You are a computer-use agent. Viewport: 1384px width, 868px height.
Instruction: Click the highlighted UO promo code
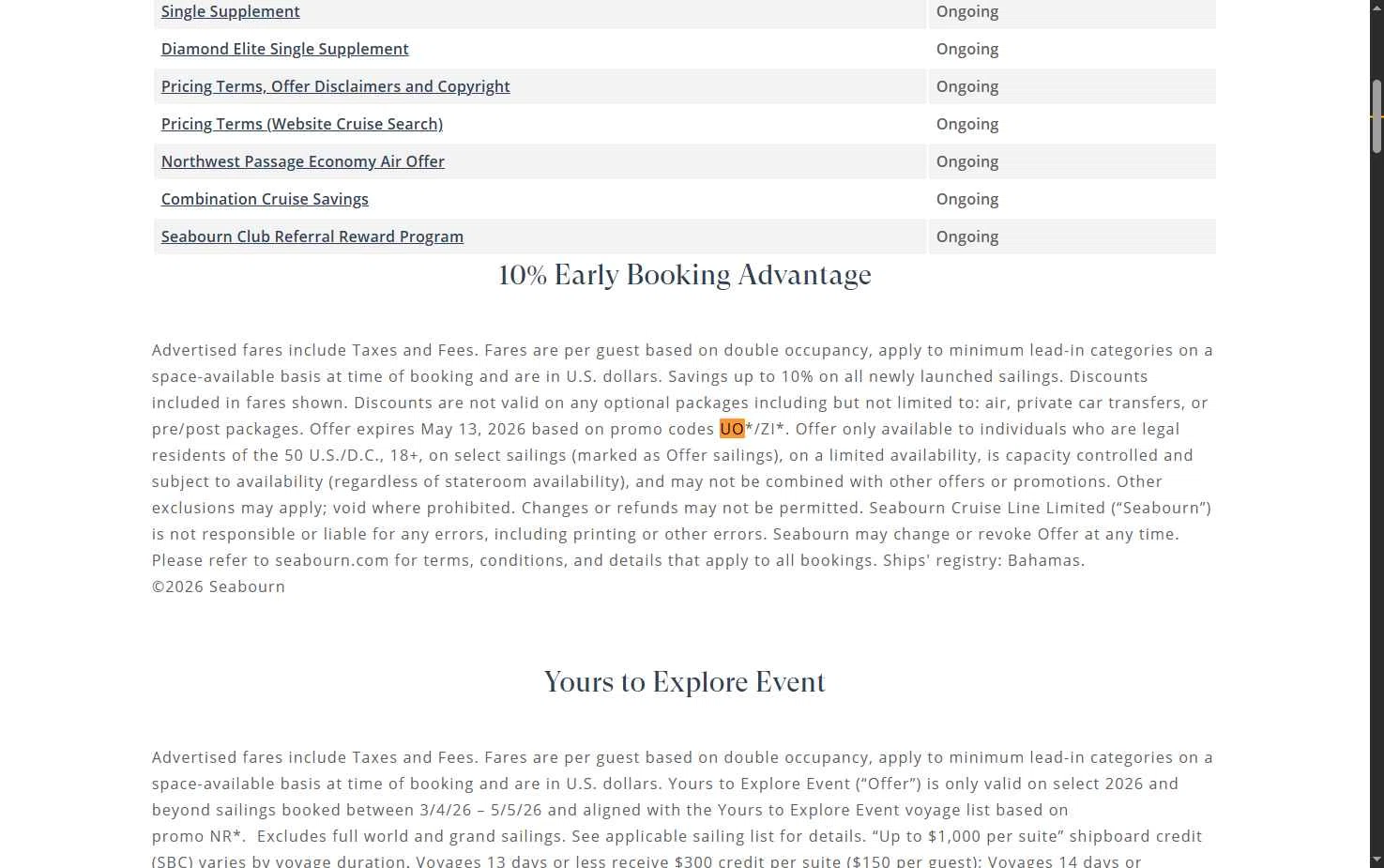tap(732, 429)
